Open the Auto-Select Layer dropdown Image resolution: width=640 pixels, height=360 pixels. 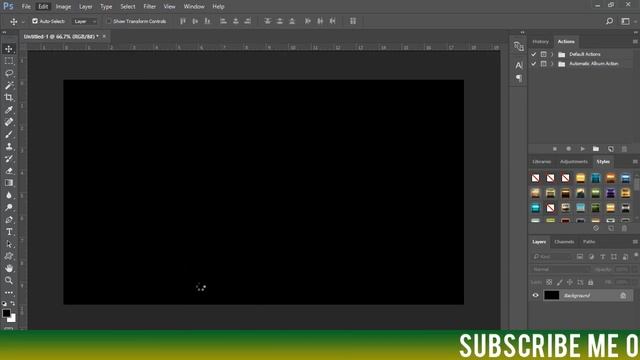tap(84, 21)
